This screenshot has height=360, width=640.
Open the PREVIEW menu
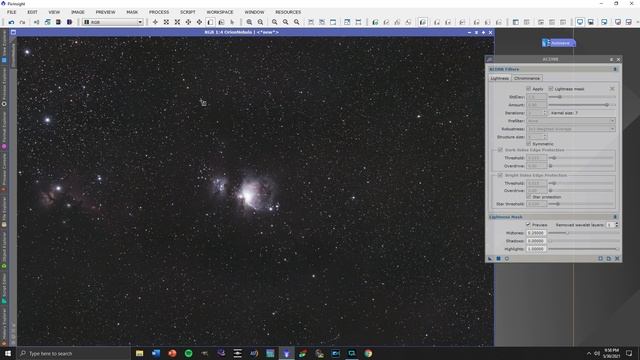[105, 12]
